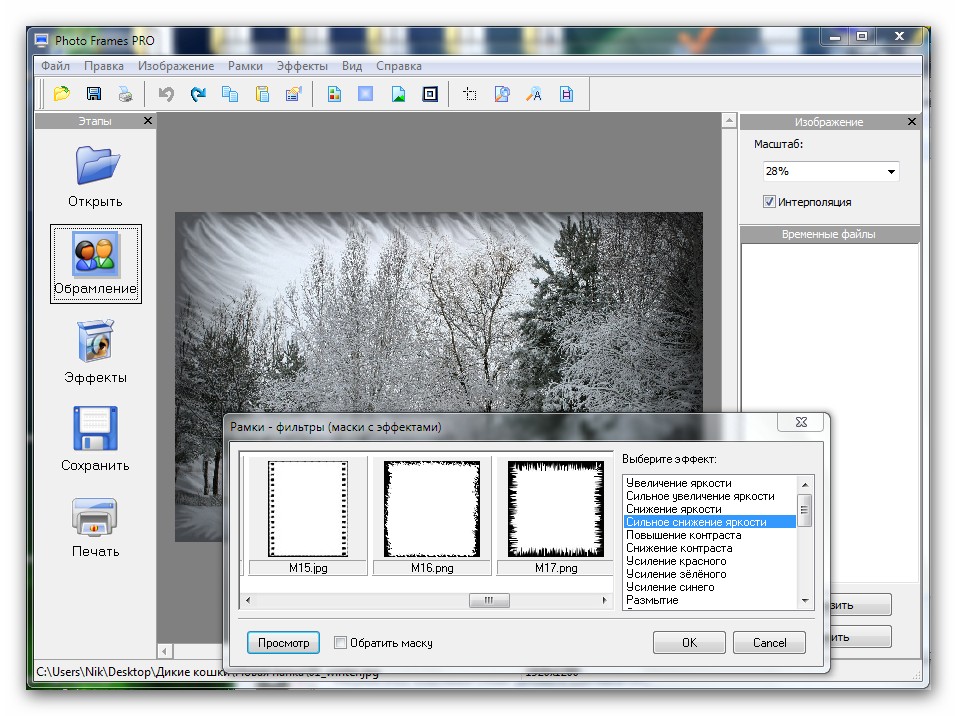
Task: Open the Обрамление stage in sidebar
Action: (x=96, y=264)
